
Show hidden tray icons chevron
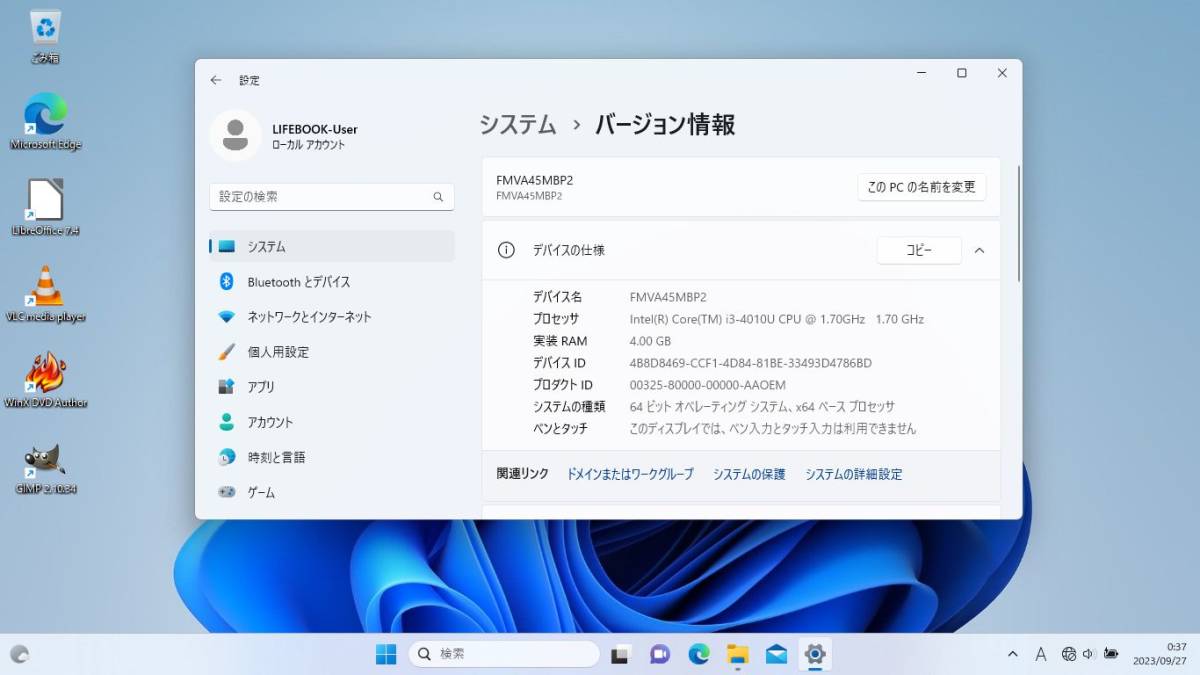pos(1013,654)
